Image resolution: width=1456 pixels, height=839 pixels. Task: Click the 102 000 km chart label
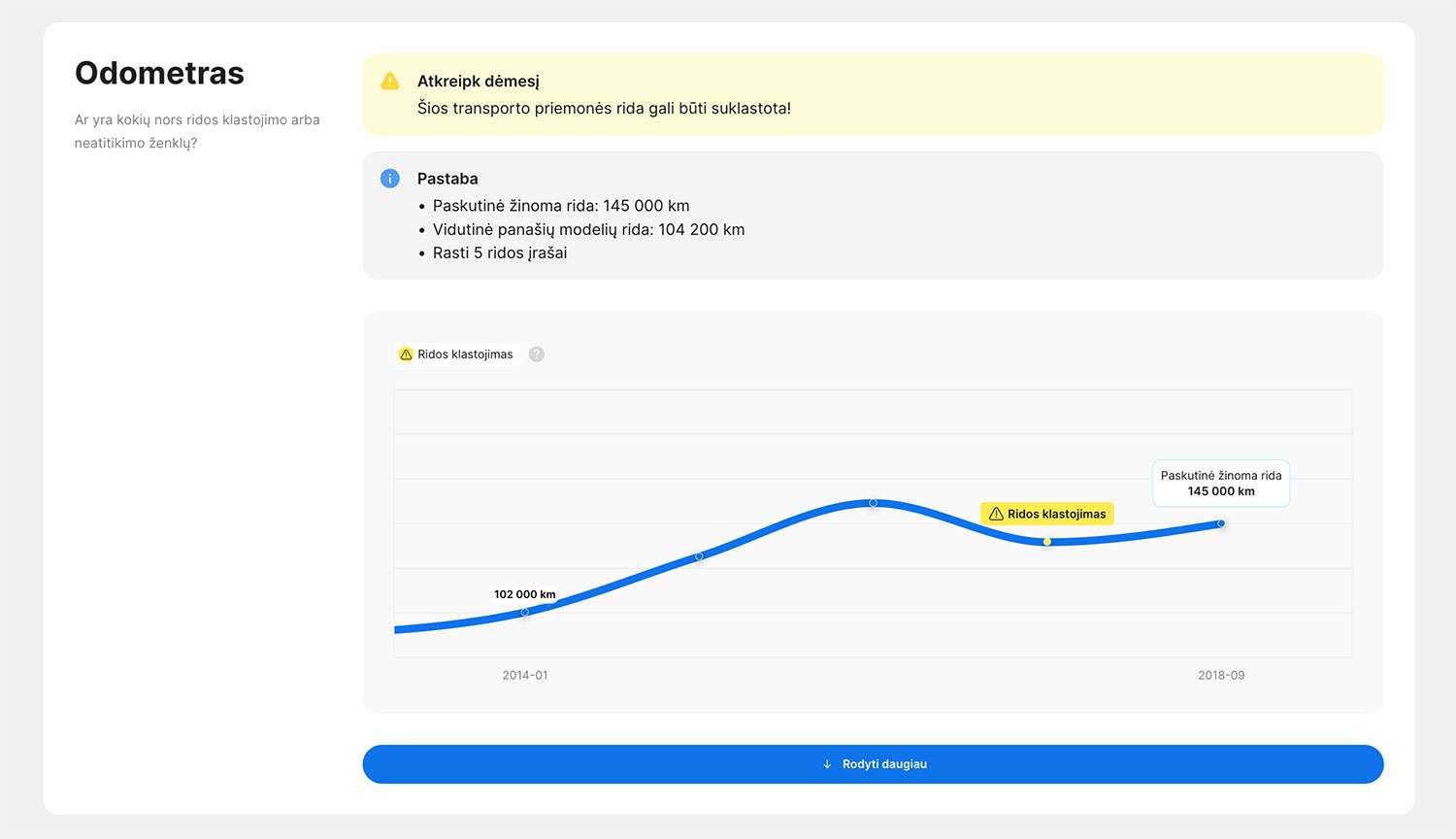(525, 594)
